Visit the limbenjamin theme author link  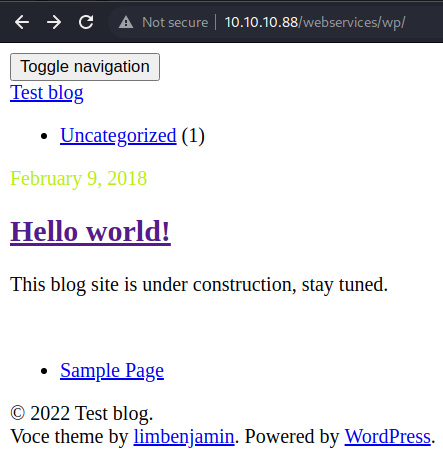click(184, 436)
